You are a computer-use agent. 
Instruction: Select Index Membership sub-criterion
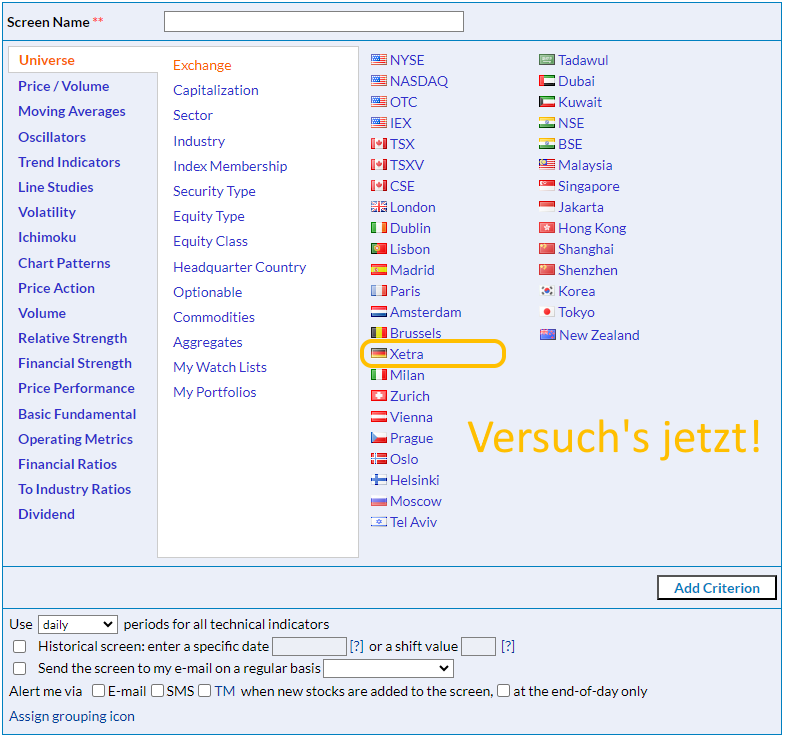[x=230, y=166]
